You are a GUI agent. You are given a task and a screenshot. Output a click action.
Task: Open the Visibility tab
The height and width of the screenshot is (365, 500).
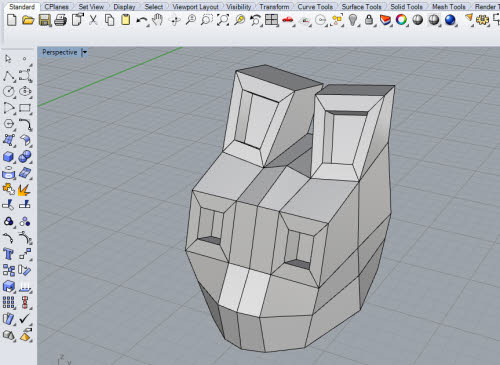(239, 7)
